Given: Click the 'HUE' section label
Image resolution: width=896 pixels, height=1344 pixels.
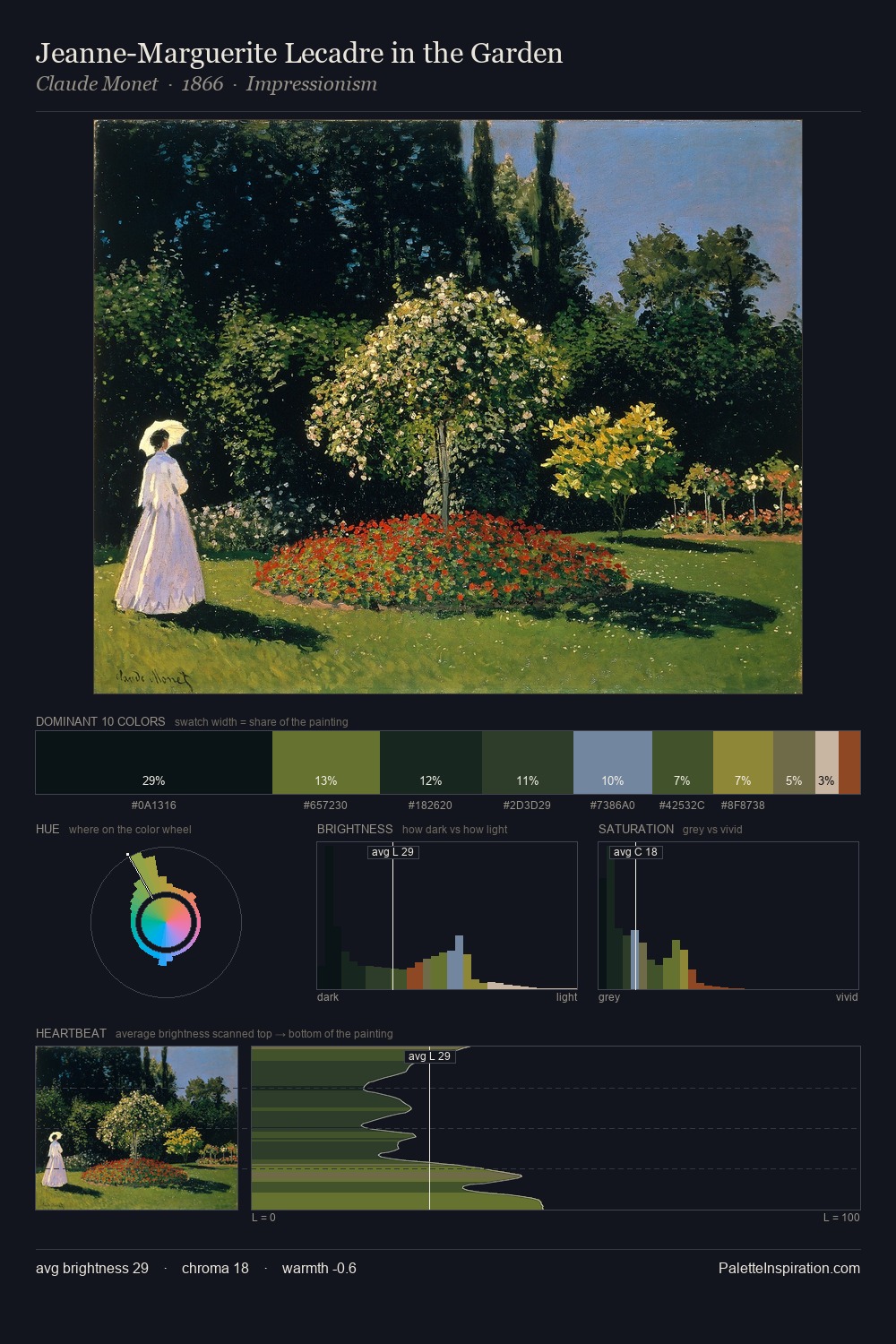Looking at the screenshot, I should pos(47,829).
